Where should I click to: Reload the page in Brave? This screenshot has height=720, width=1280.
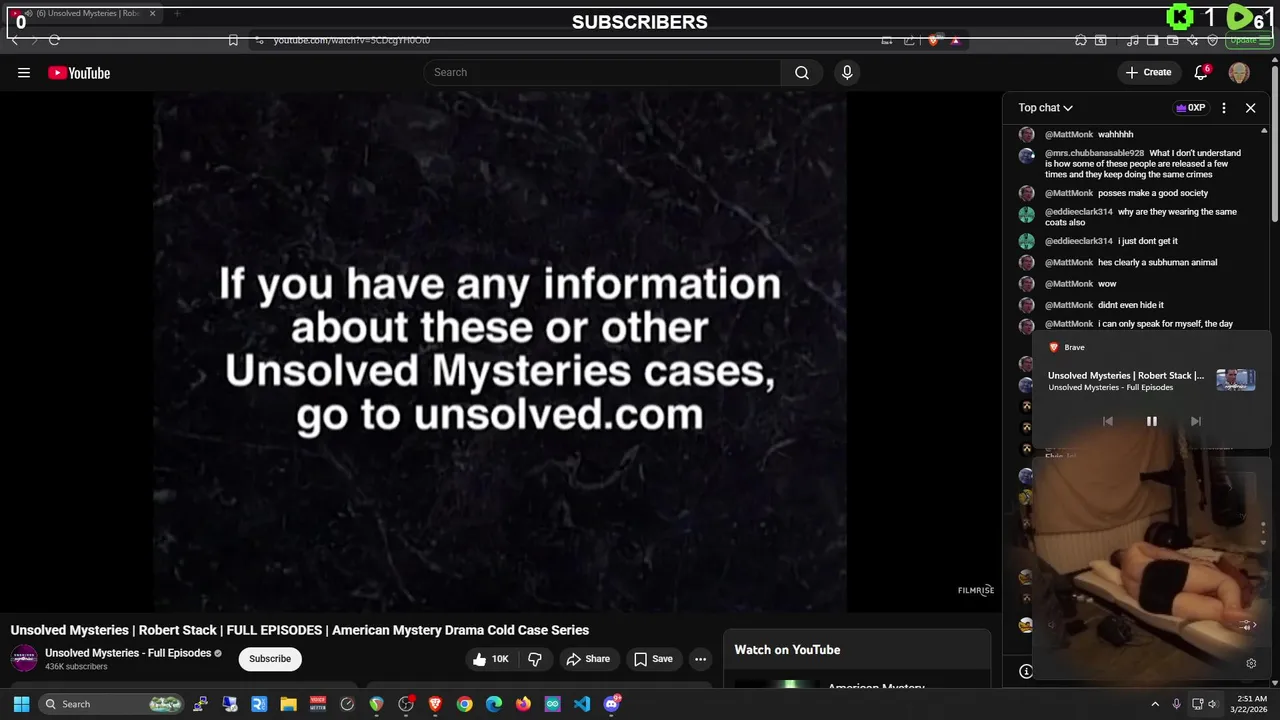click(x=54, y=40)
